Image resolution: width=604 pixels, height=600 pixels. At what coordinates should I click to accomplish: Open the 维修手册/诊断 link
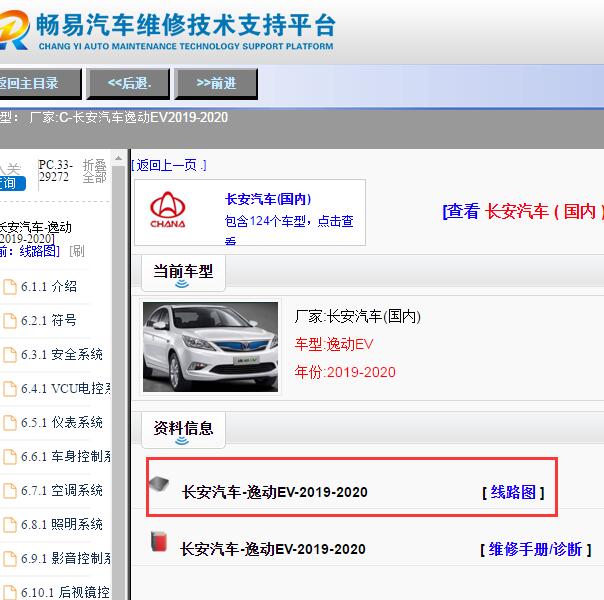(535, 549)
